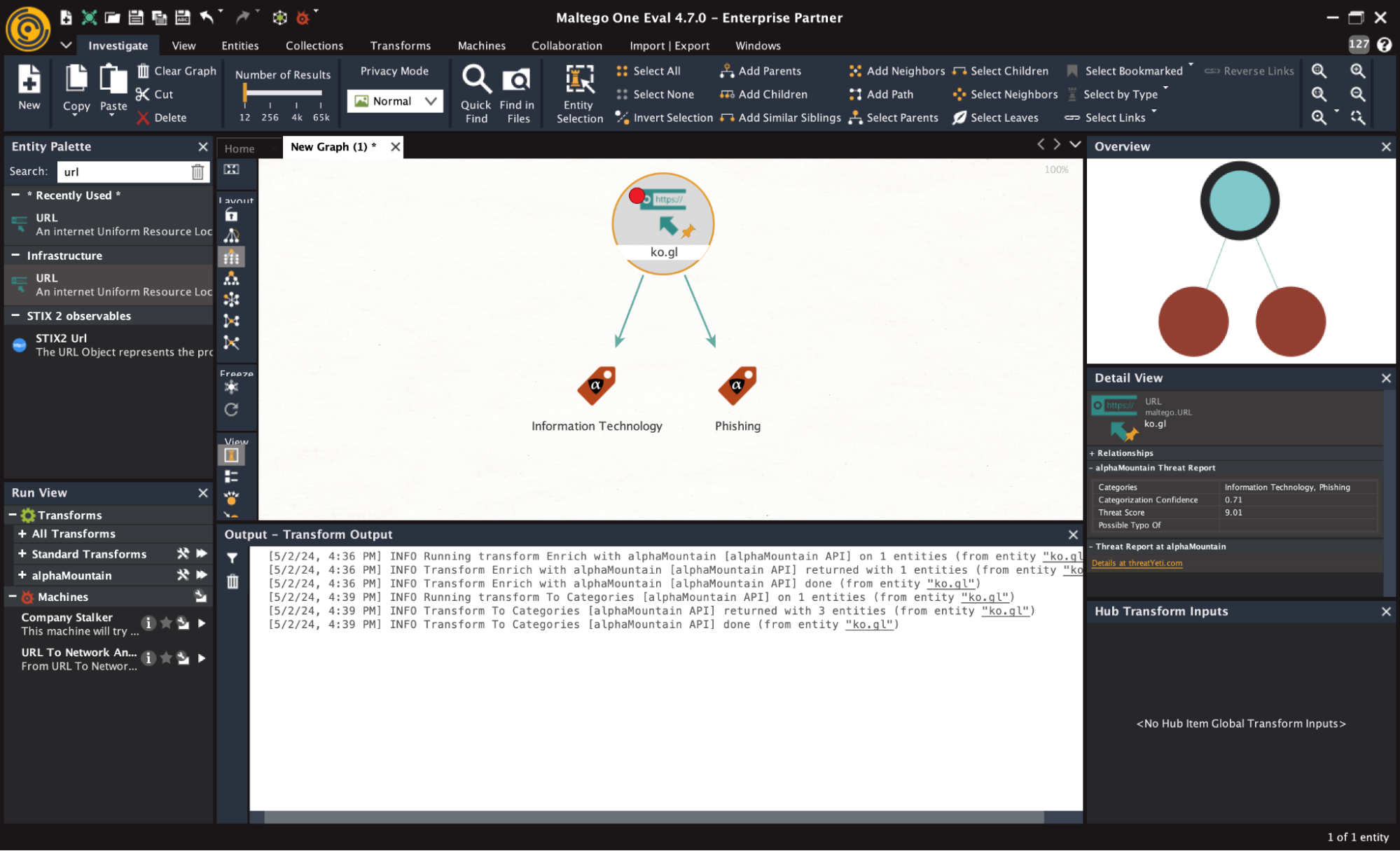Switch to the Home tab
This screenshot has height=851, width=1400.
coord(240,148)
